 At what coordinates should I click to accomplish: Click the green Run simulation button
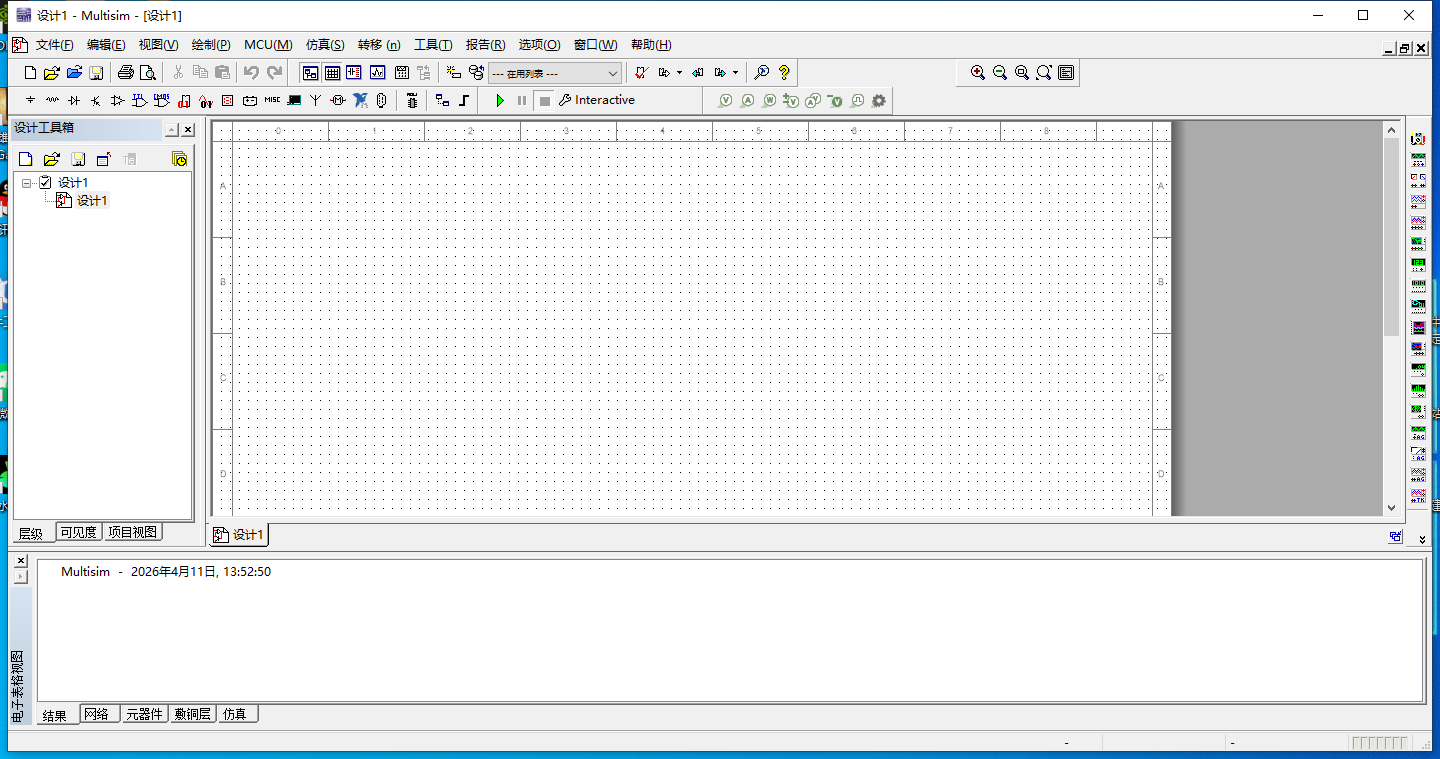tap(501, 100)
